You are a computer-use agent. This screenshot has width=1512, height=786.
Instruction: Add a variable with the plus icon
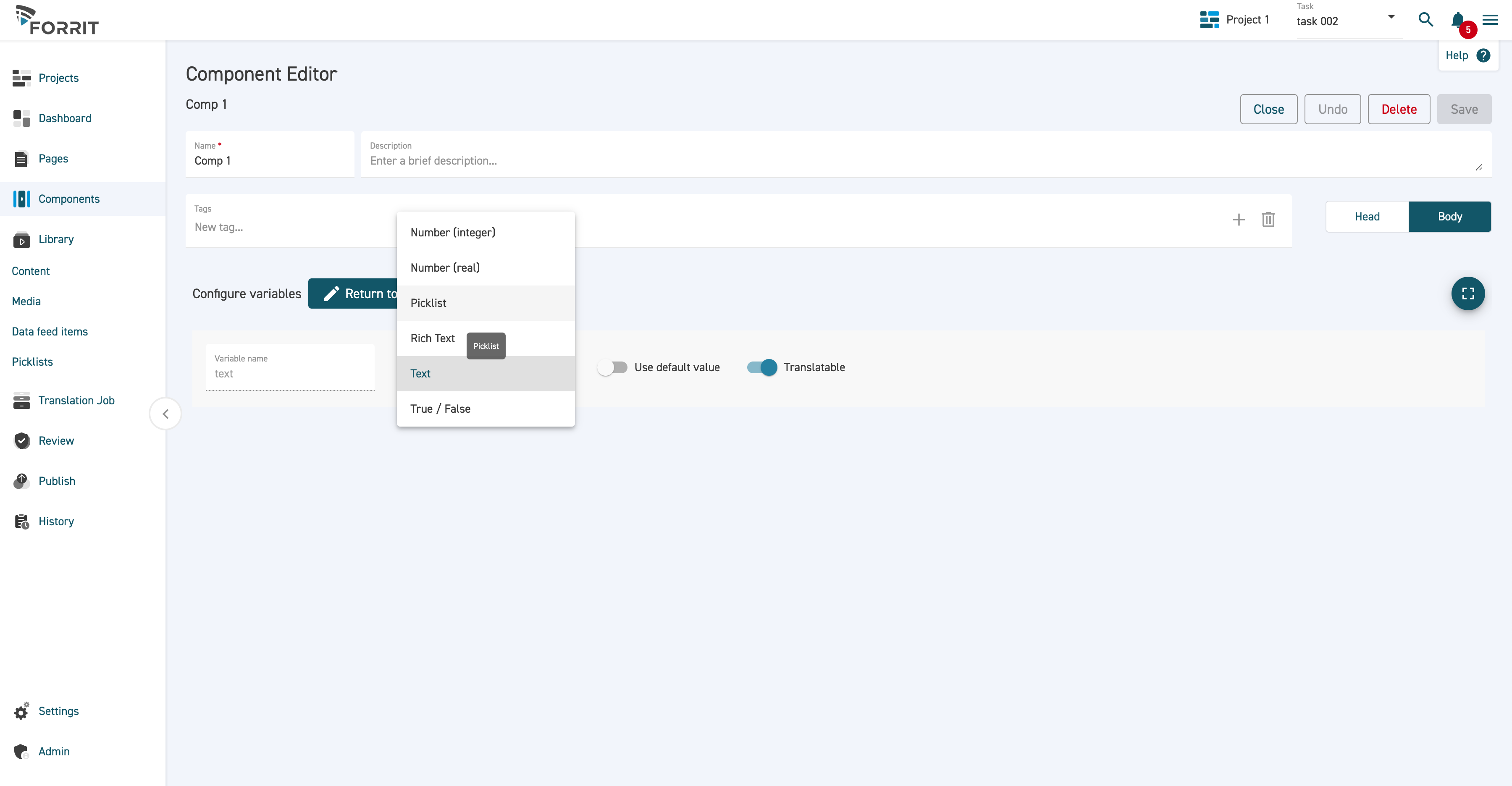[x=1239, y=219]
